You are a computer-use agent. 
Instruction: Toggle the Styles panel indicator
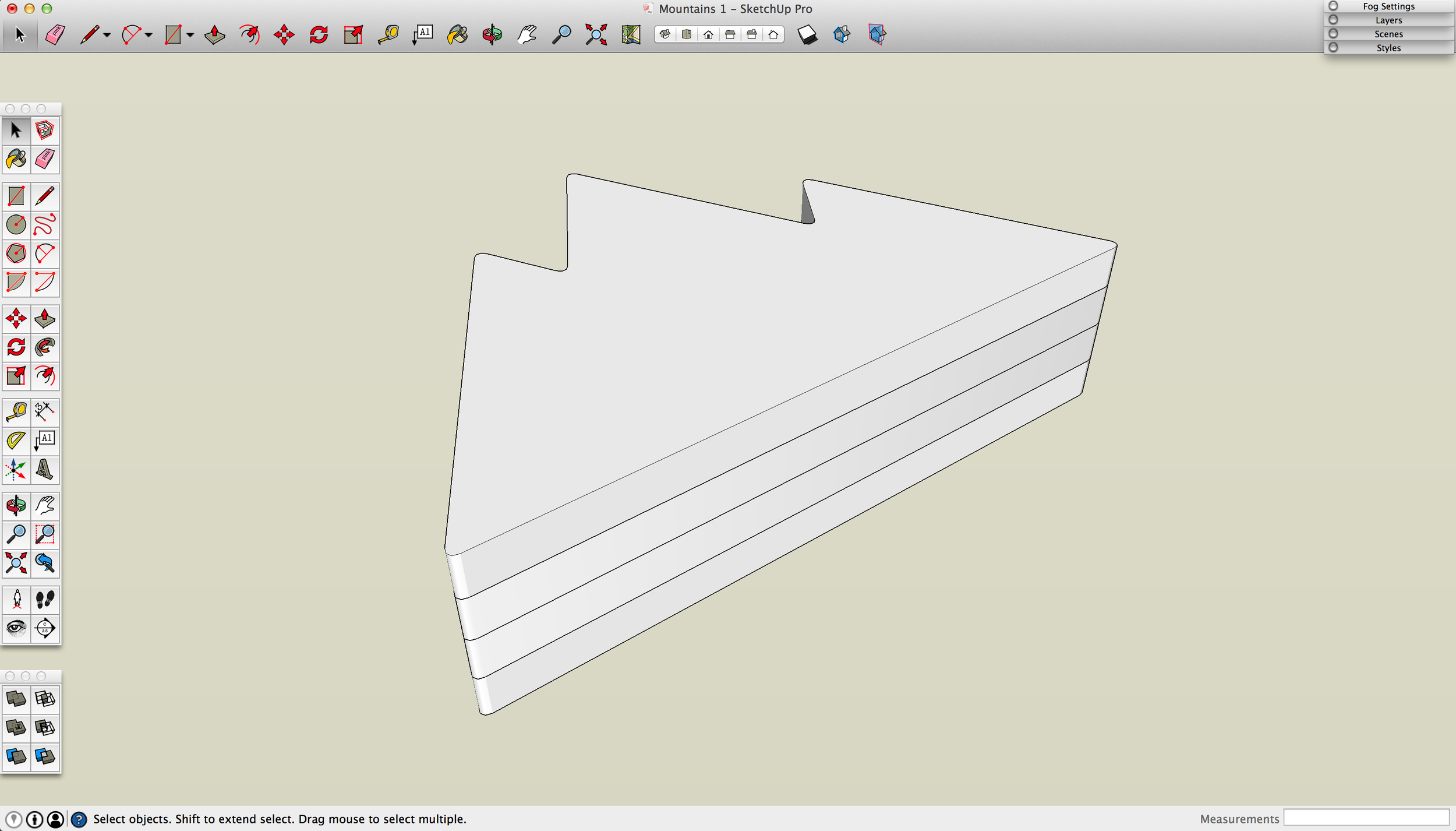pos(1333,48)
